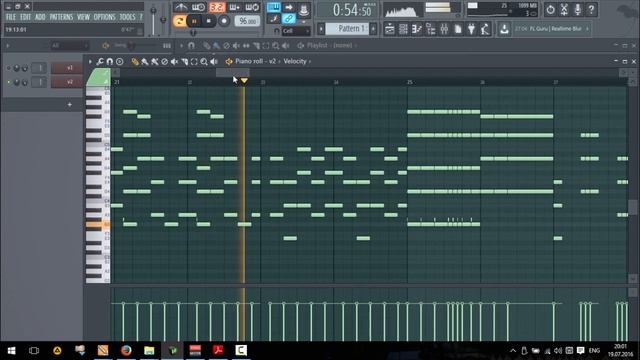Click the record button
640x360 pixels.
pos(224,21)
